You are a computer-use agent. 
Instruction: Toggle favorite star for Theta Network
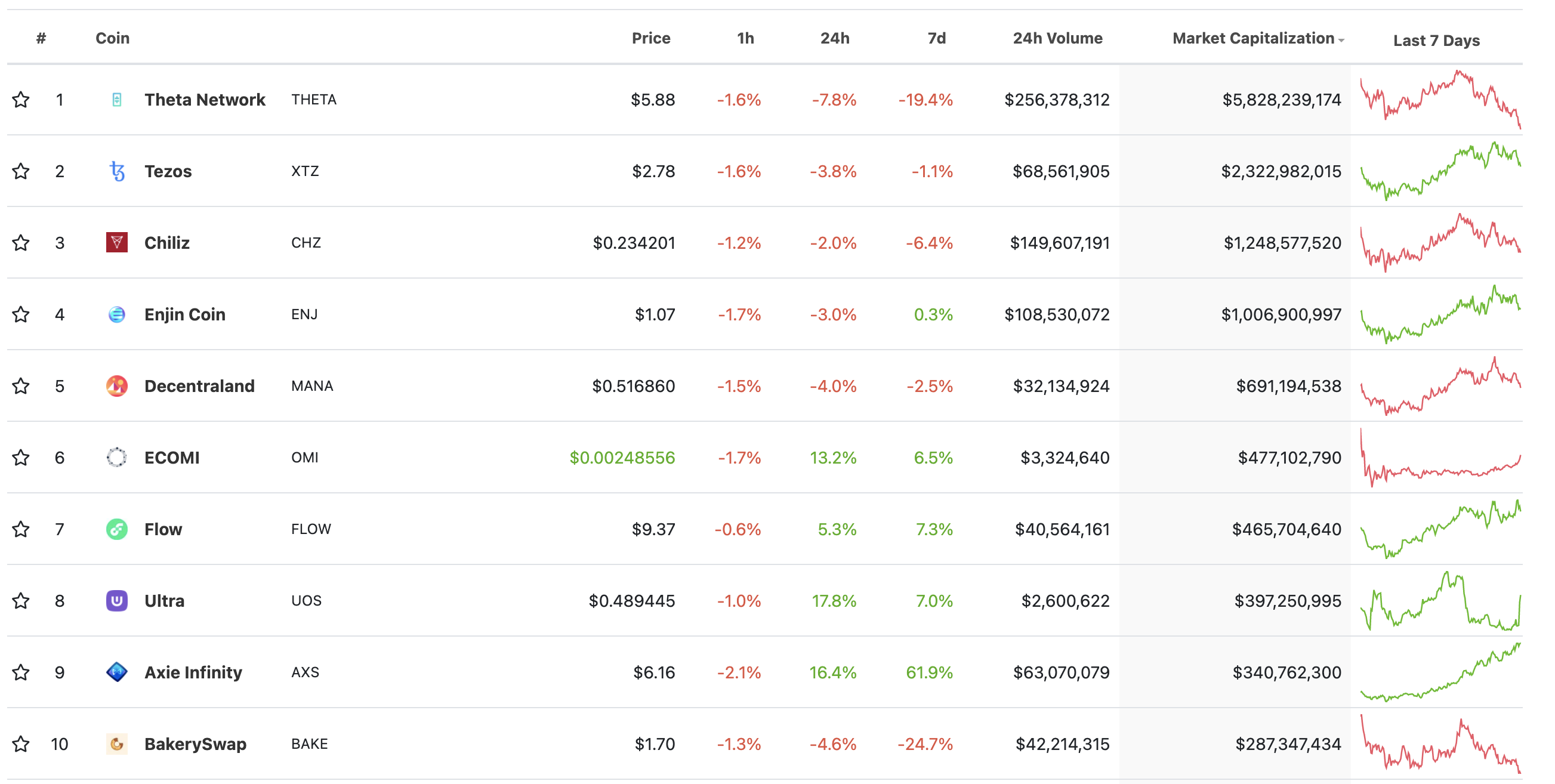pyautogui.click(x=21, y=100)
